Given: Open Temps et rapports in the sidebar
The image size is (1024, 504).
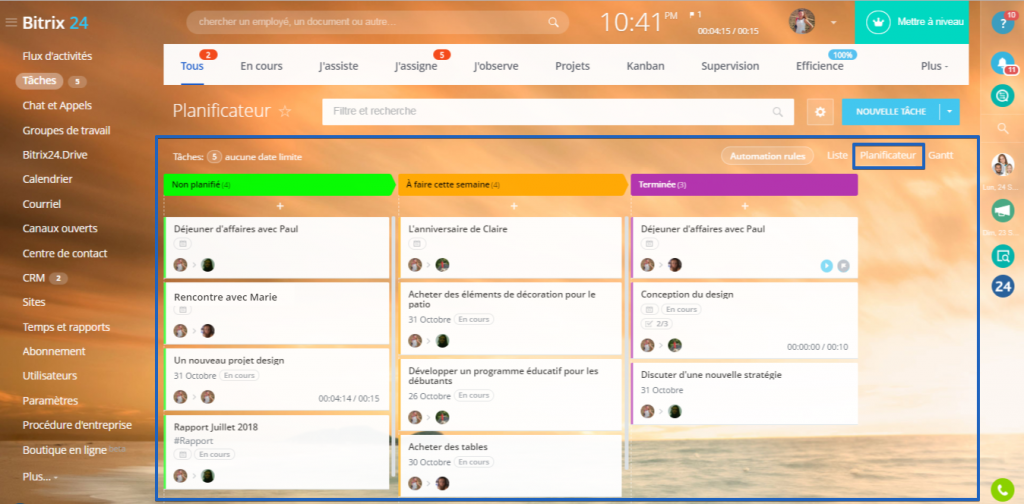Looking at the screenshot, I should (x=66, y=326).
